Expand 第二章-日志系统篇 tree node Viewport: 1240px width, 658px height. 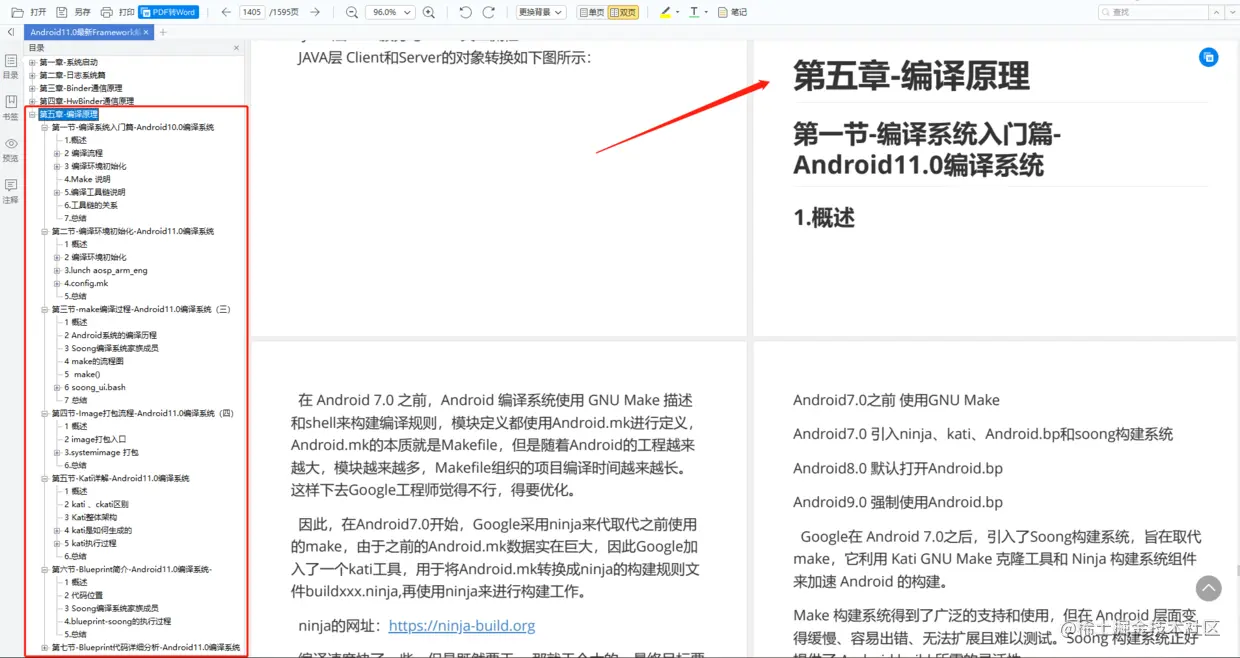(32, 75)
